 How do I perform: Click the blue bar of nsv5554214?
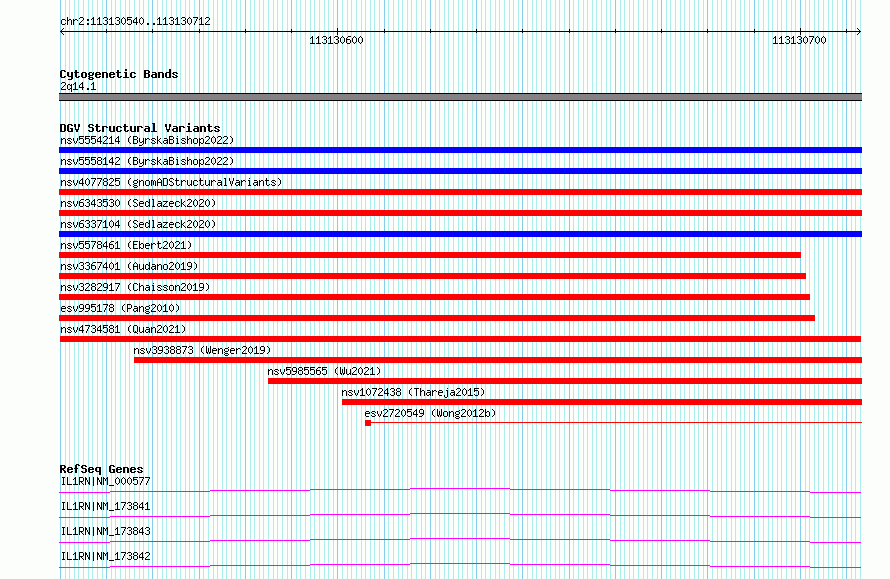(x=460, y=150)
